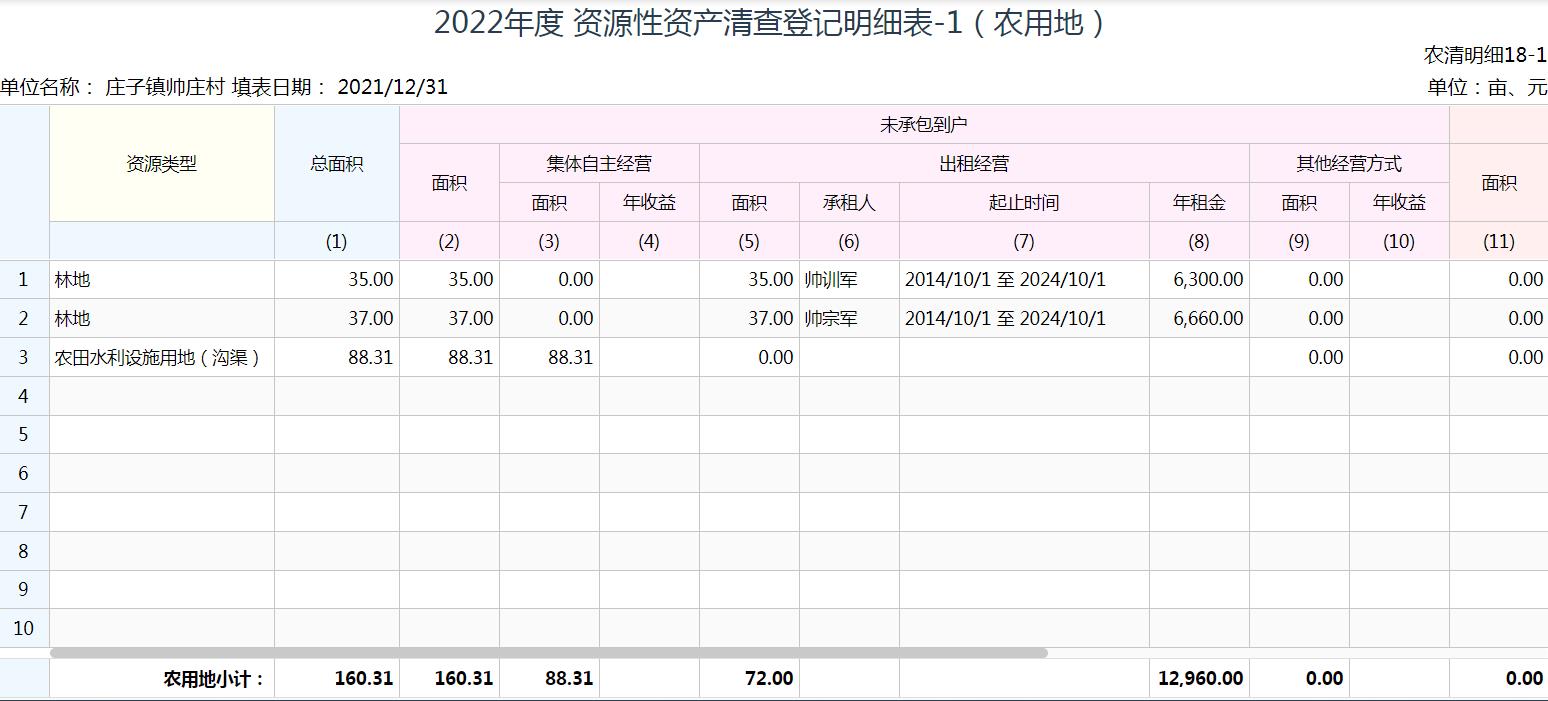Select the row 4 number header
The height and width of the screenshot is (701, 1548).
click(24, 396)
